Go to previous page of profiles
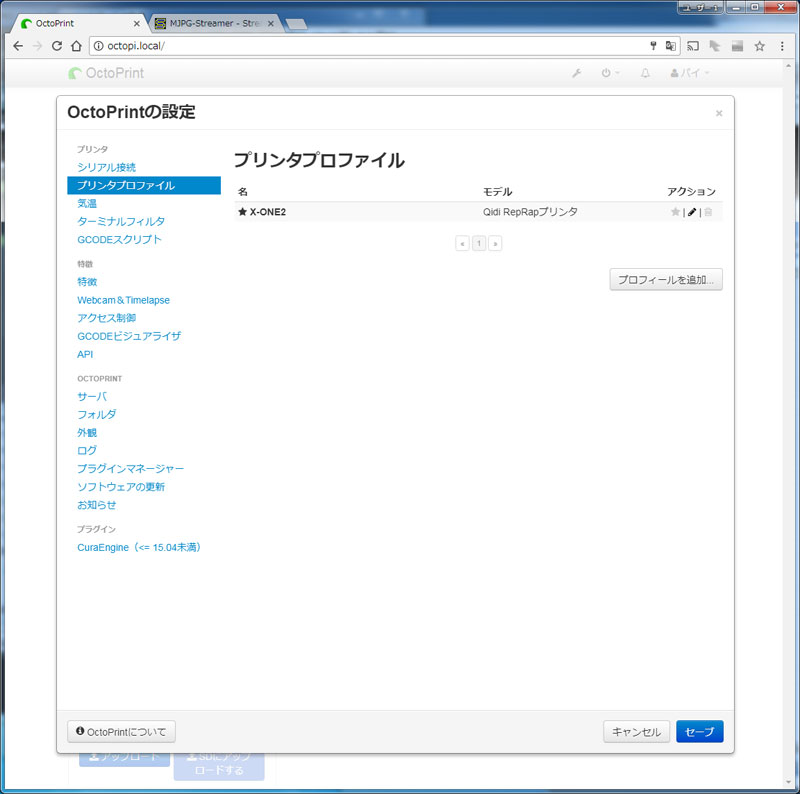800x794 pixels. click(x=462, y=243)
